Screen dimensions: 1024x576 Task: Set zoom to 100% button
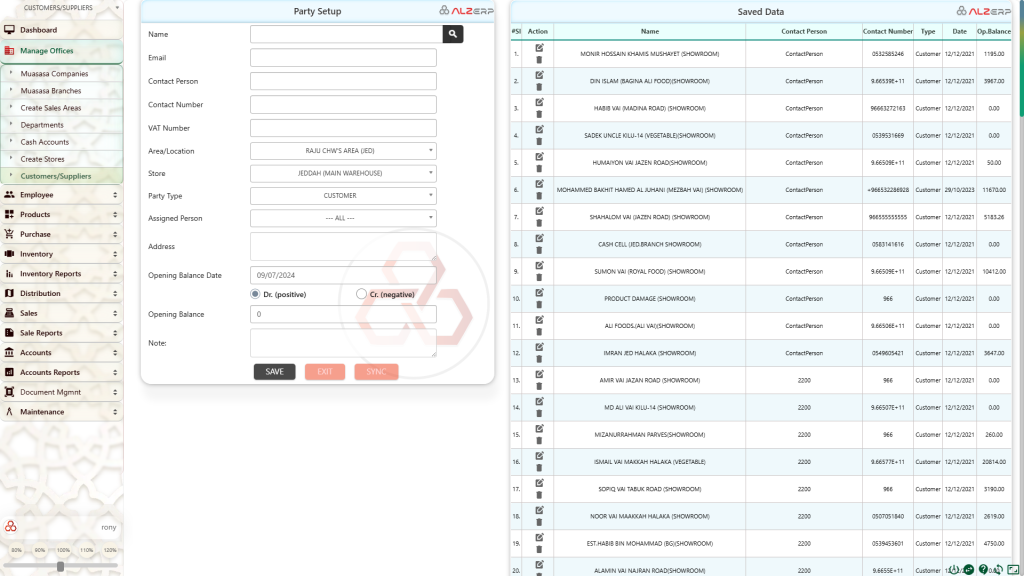tap(63, 550)
